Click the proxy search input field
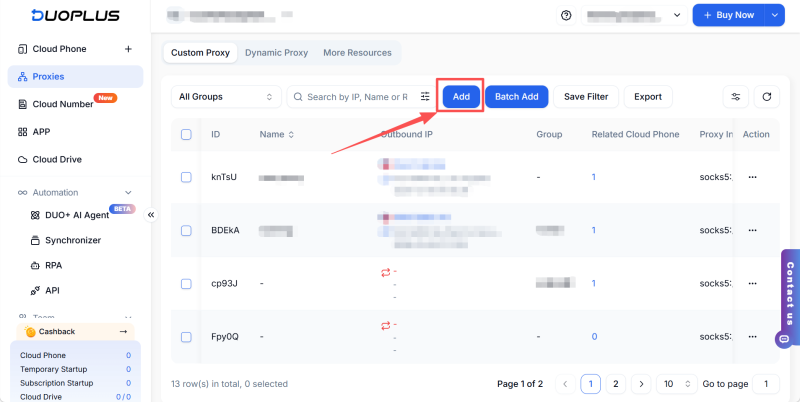The width and height of the screenshot is (800, 402). (x=357, y=97)
